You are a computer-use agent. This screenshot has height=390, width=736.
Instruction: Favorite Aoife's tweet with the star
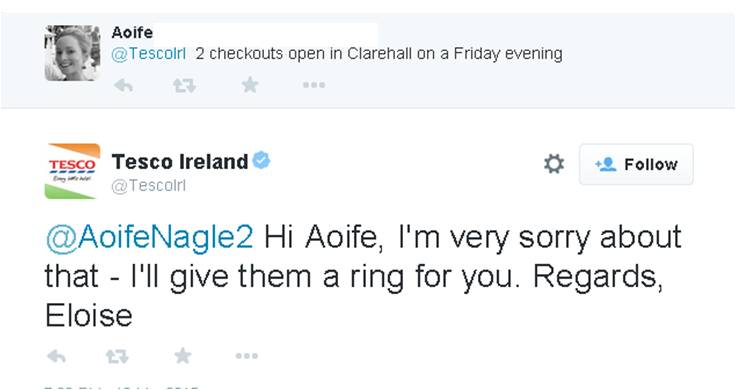(x=250, y=85)
